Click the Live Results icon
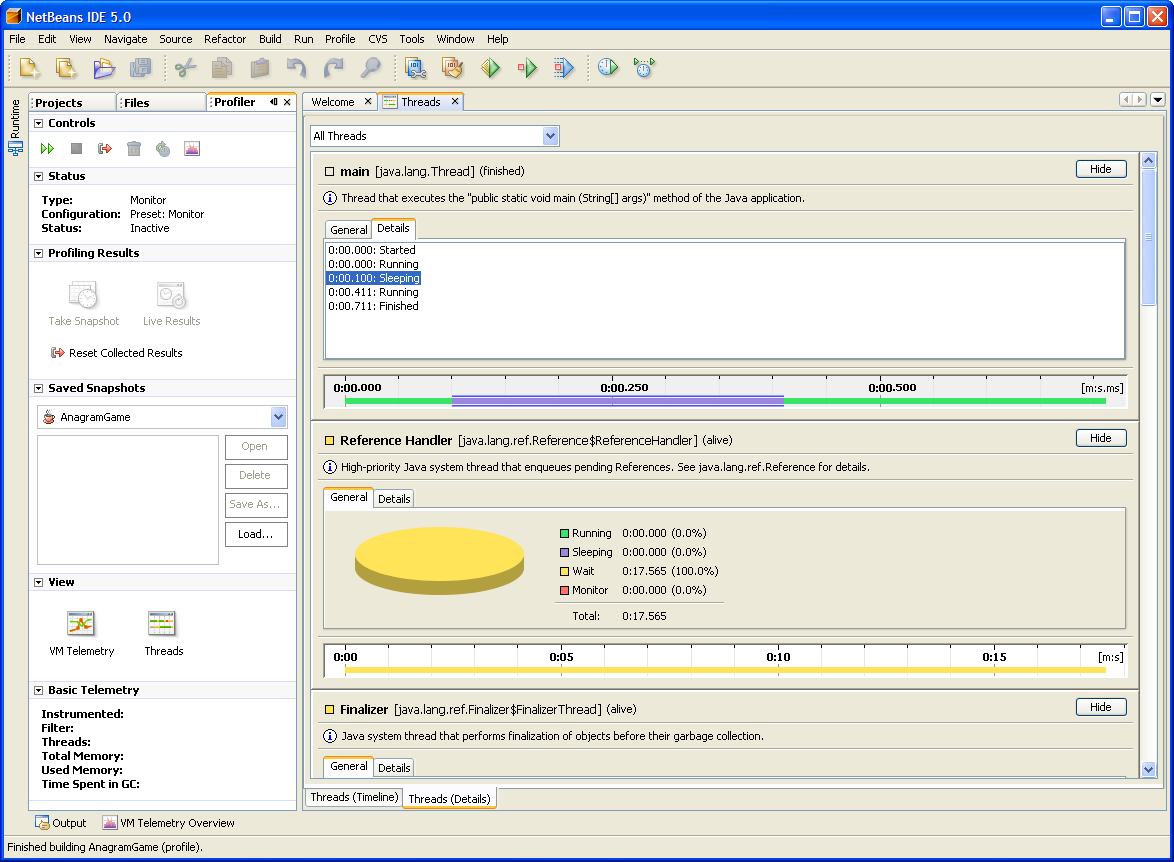The image size is (1174, 862). click(x=171, y=295)
